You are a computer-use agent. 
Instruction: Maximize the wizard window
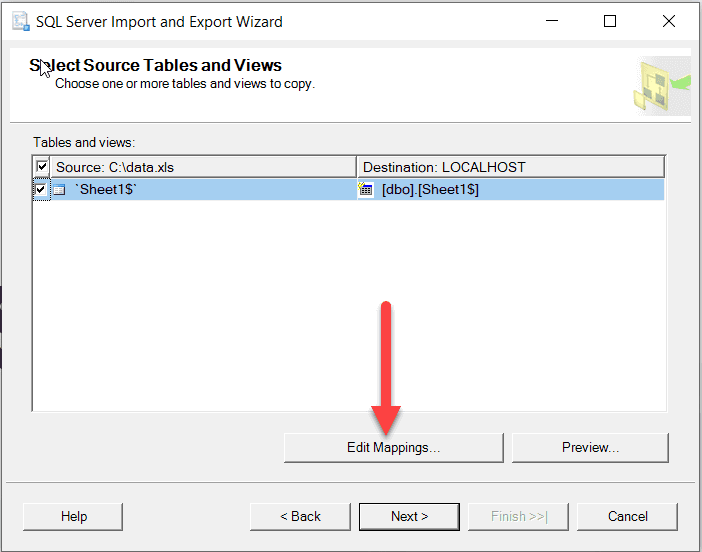(x=610, y=21)
